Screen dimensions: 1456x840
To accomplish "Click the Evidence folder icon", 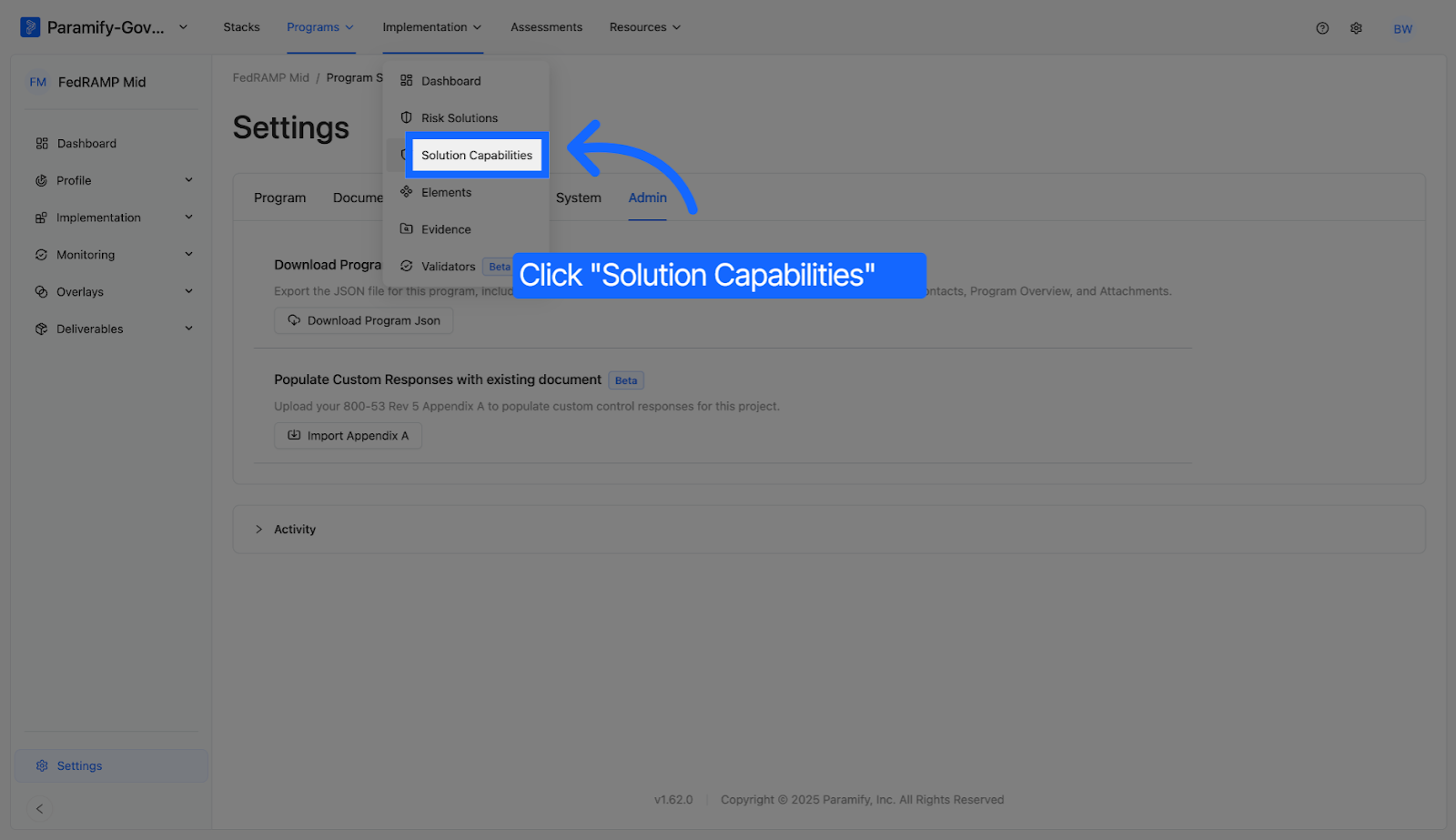I will pyautogui.click(x=407, y=229).
